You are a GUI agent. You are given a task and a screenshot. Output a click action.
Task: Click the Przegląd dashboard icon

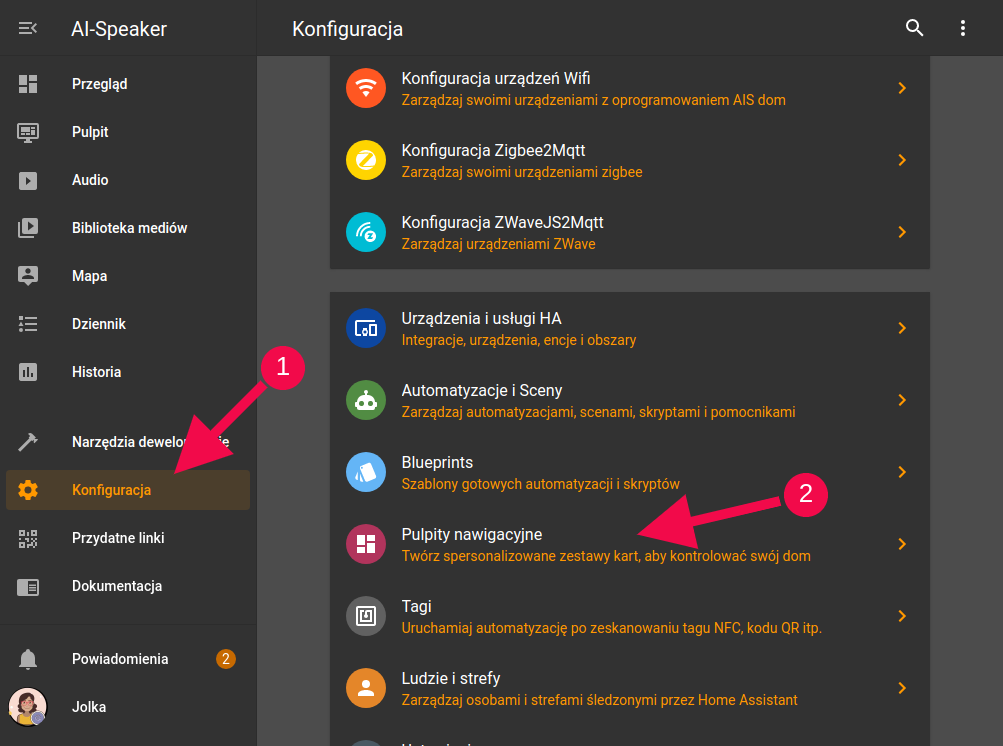28,84
